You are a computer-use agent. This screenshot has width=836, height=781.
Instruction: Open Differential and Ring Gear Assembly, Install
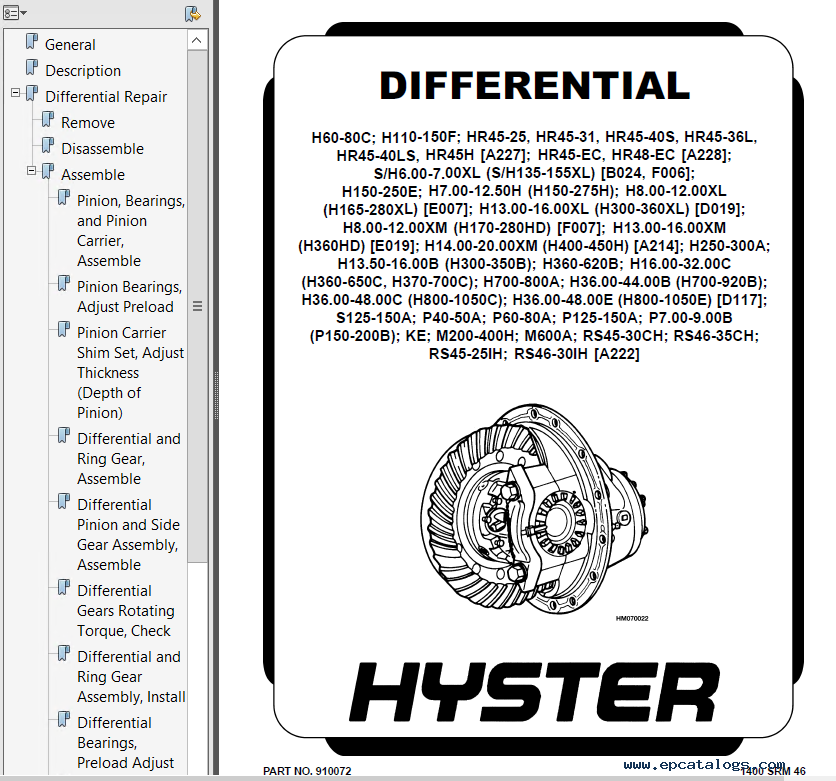point(131,677)
